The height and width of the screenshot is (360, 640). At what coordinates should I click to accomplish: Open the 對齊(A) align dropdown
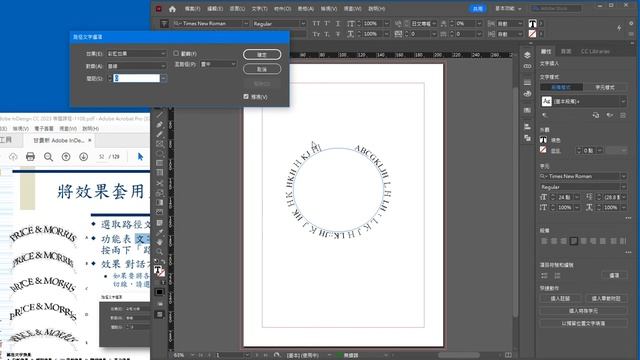[x=136, y=66]
